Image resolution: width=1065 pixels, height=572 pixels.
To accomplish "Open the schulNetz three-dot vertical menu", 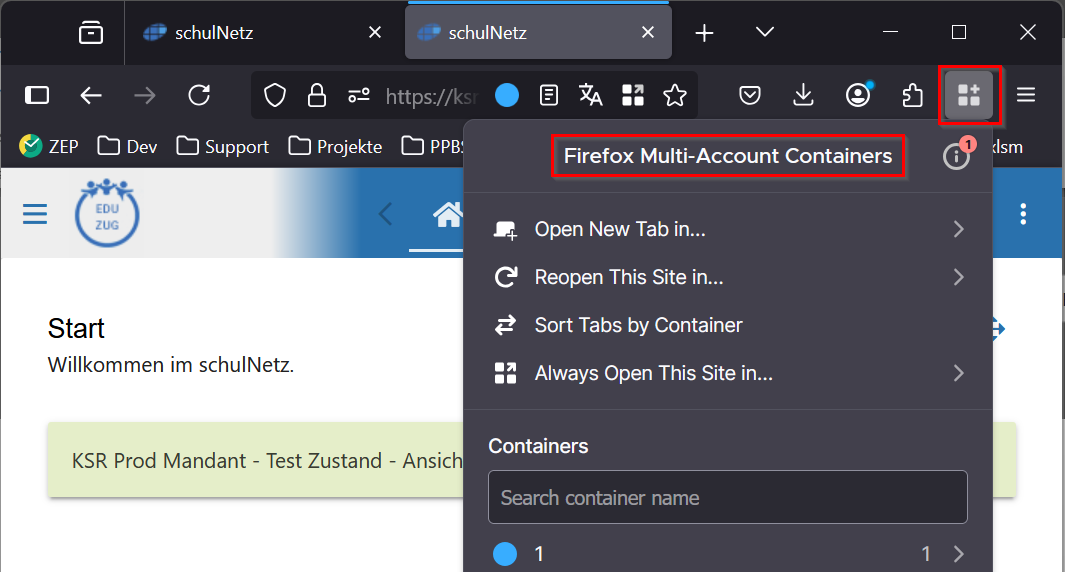I will pos(1023,214).
